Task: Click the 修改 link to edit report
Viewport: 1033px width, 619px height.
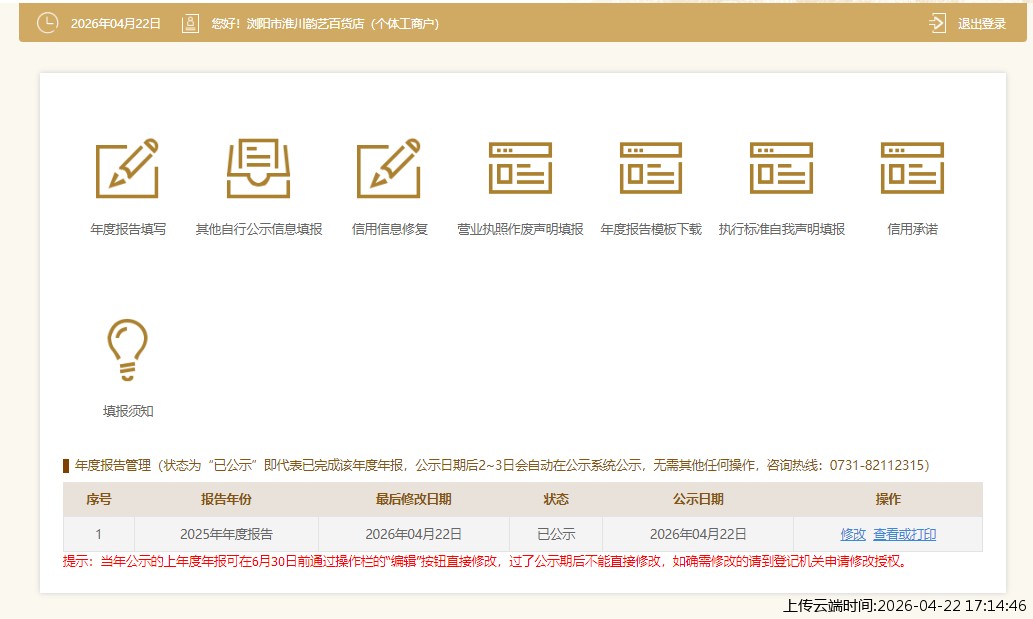Action: (852, 534)
